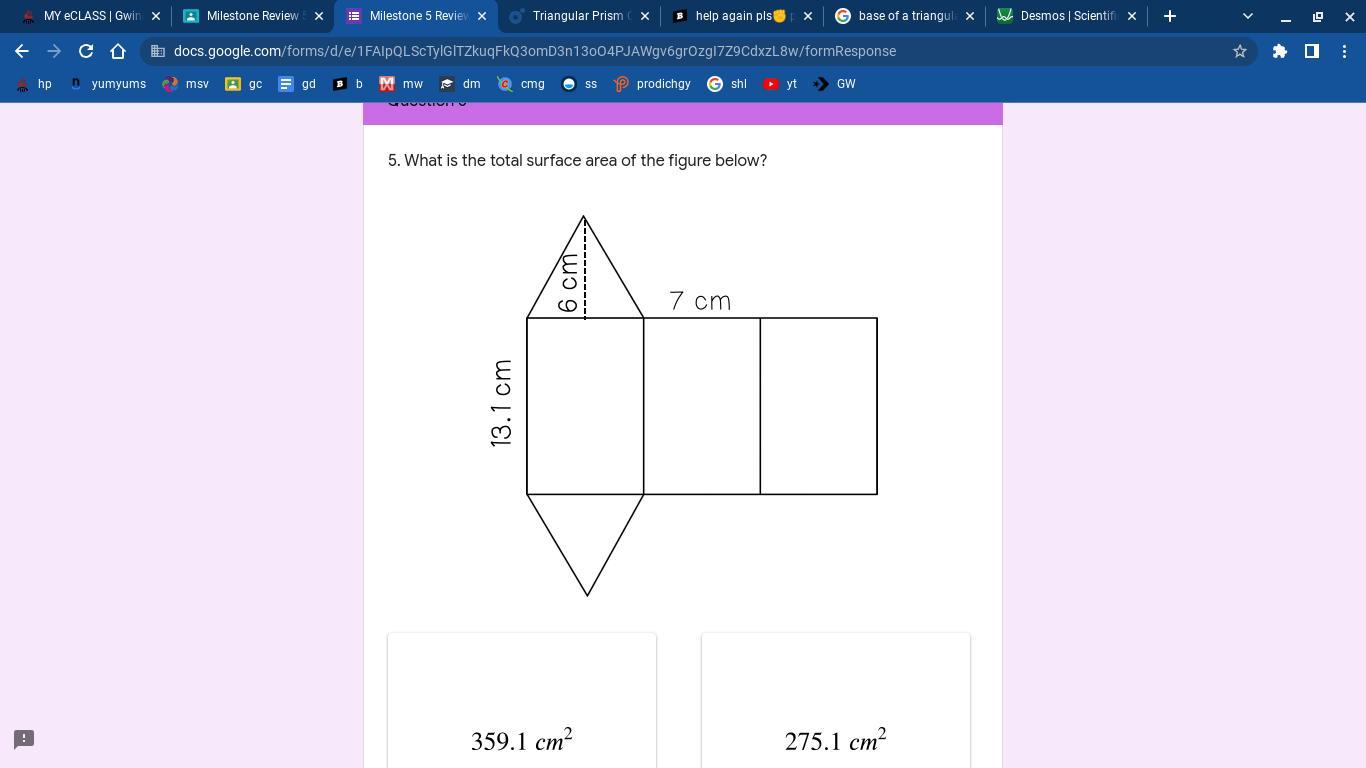Open the cmg bookmark
Screen dimensions: 1366x768
tap(521, 84)
